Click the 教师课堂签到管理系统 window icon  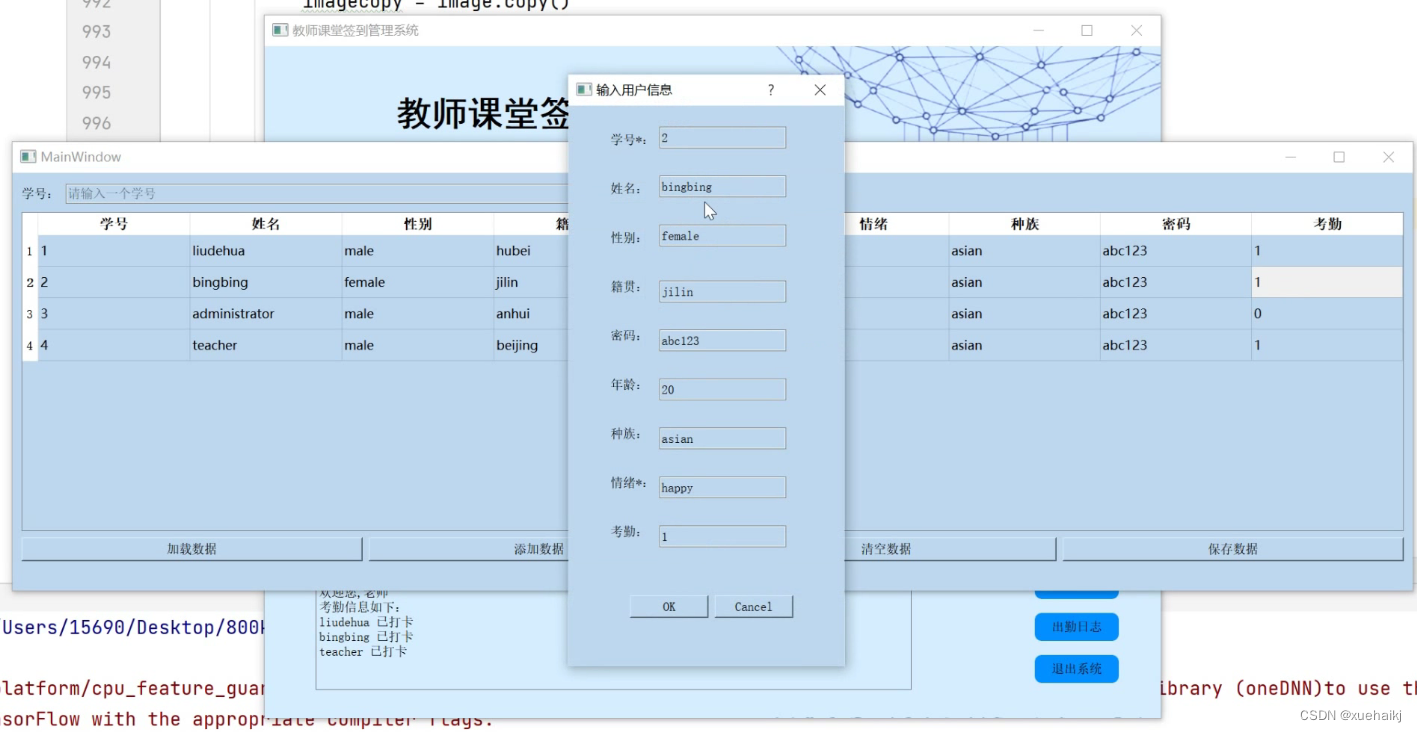pos(280,30)
